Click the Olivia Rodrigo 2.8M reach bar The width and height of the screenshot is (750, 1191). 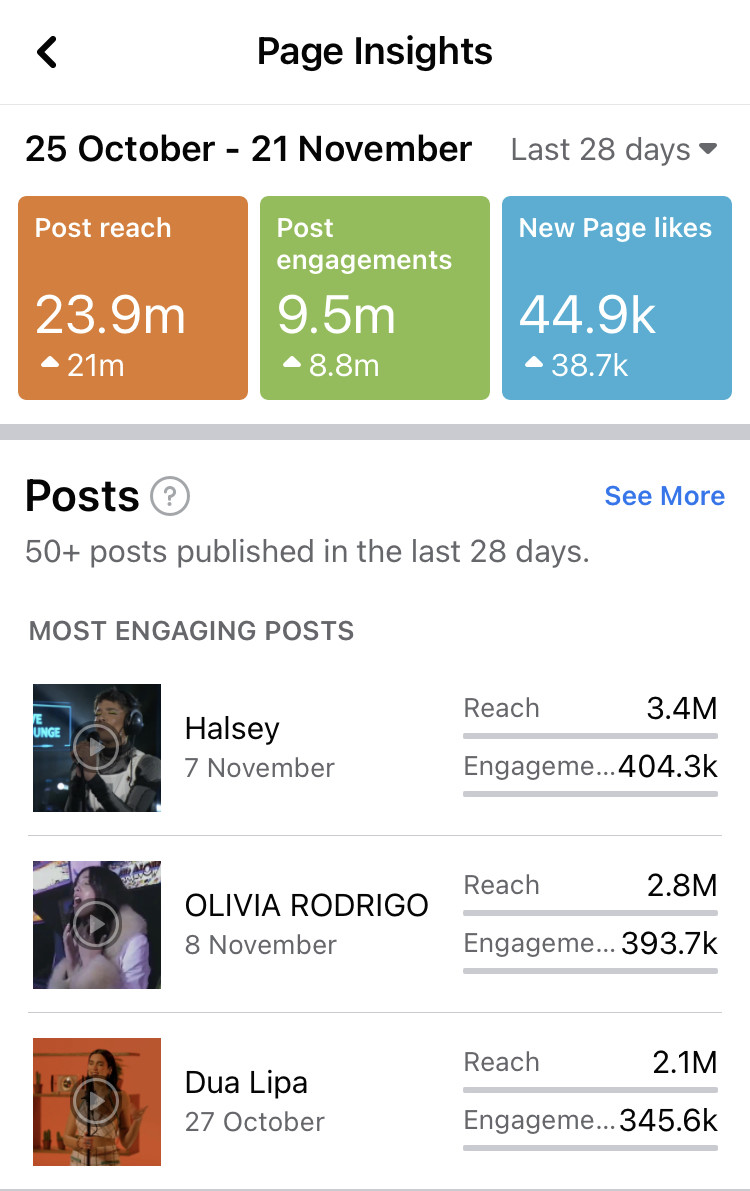tap(590, 913)
